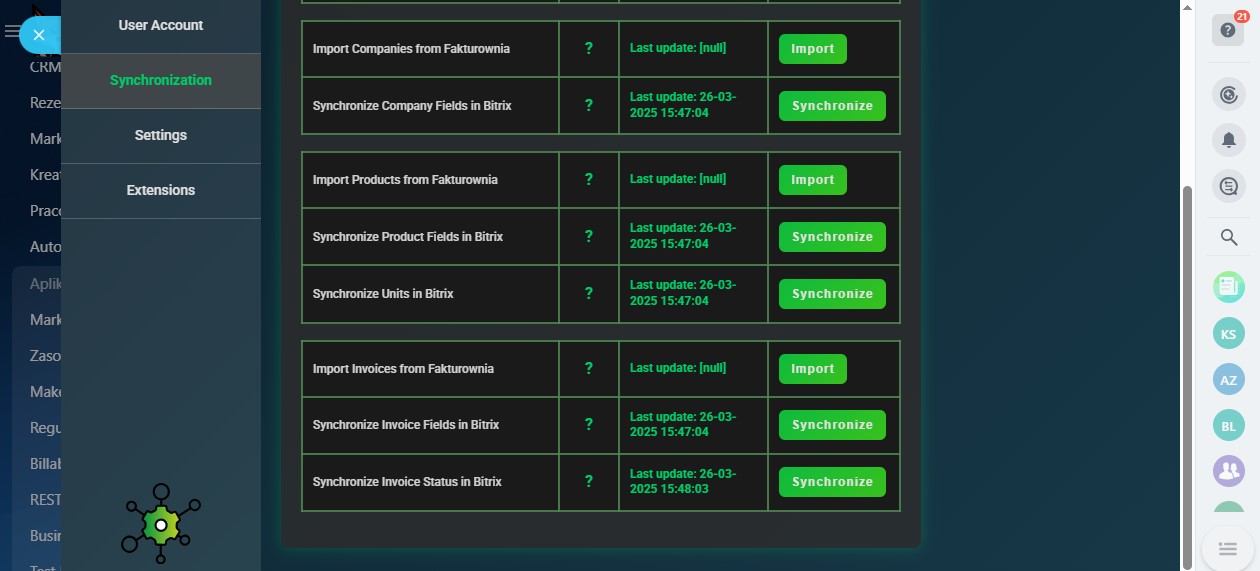Expand the list menu button at bottom right

[1228, 549]
